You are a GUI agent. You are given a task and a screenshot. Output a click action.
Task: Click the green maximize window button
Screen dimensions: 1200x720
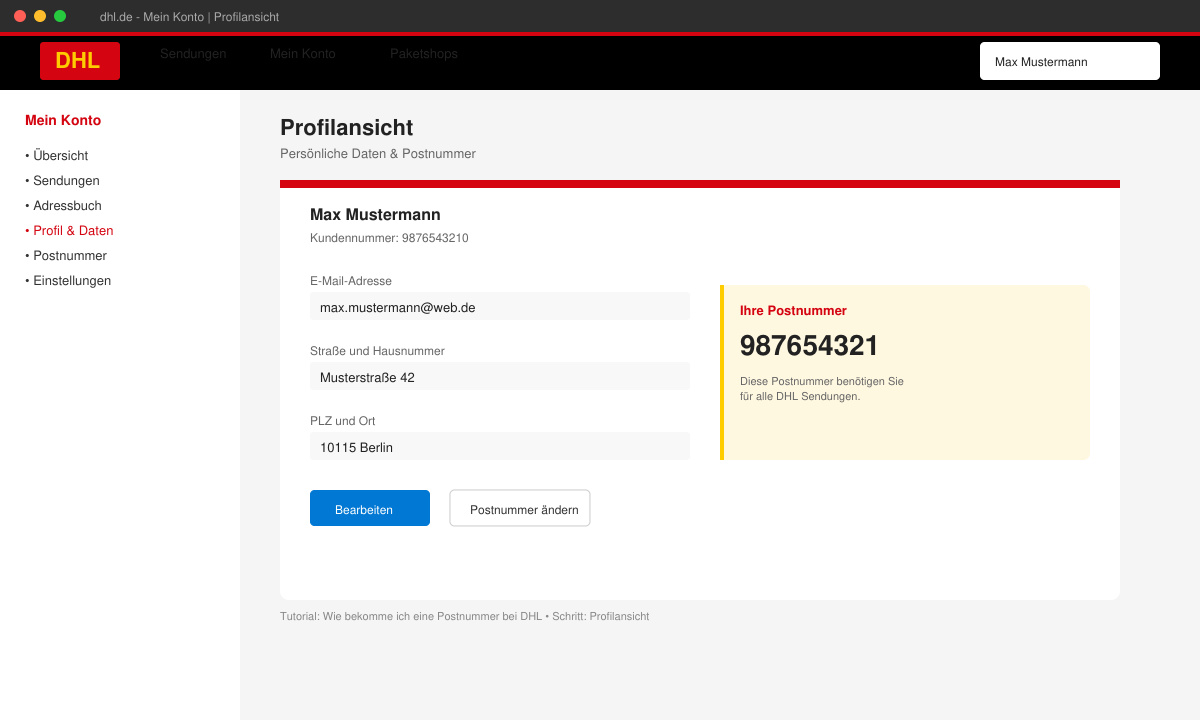click(60, 16)
